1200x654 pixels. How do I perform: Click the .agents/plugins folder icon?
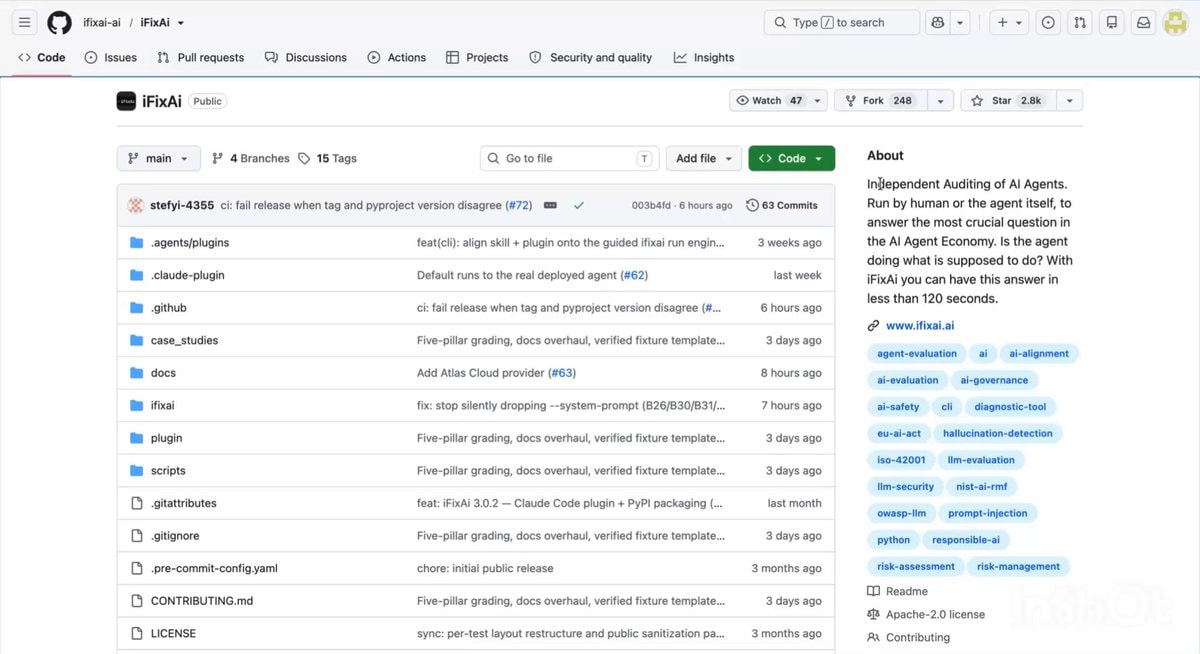click(x=137, y=243)
